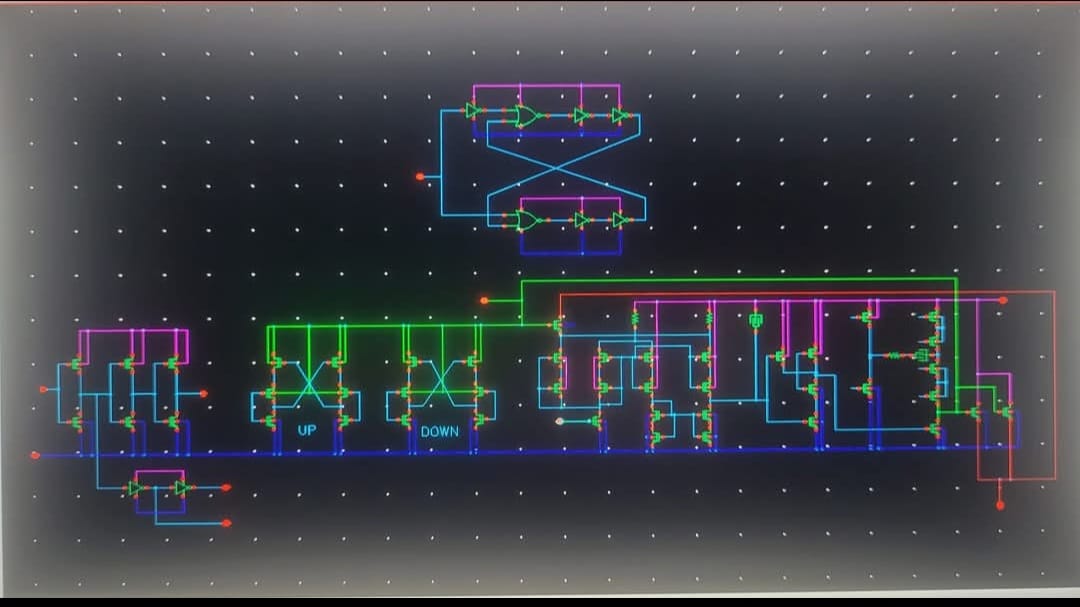The width and height of the screenshot is (1080, 607).
Task: Click the red pin at the green rail's left end
Action: (485, 300)
